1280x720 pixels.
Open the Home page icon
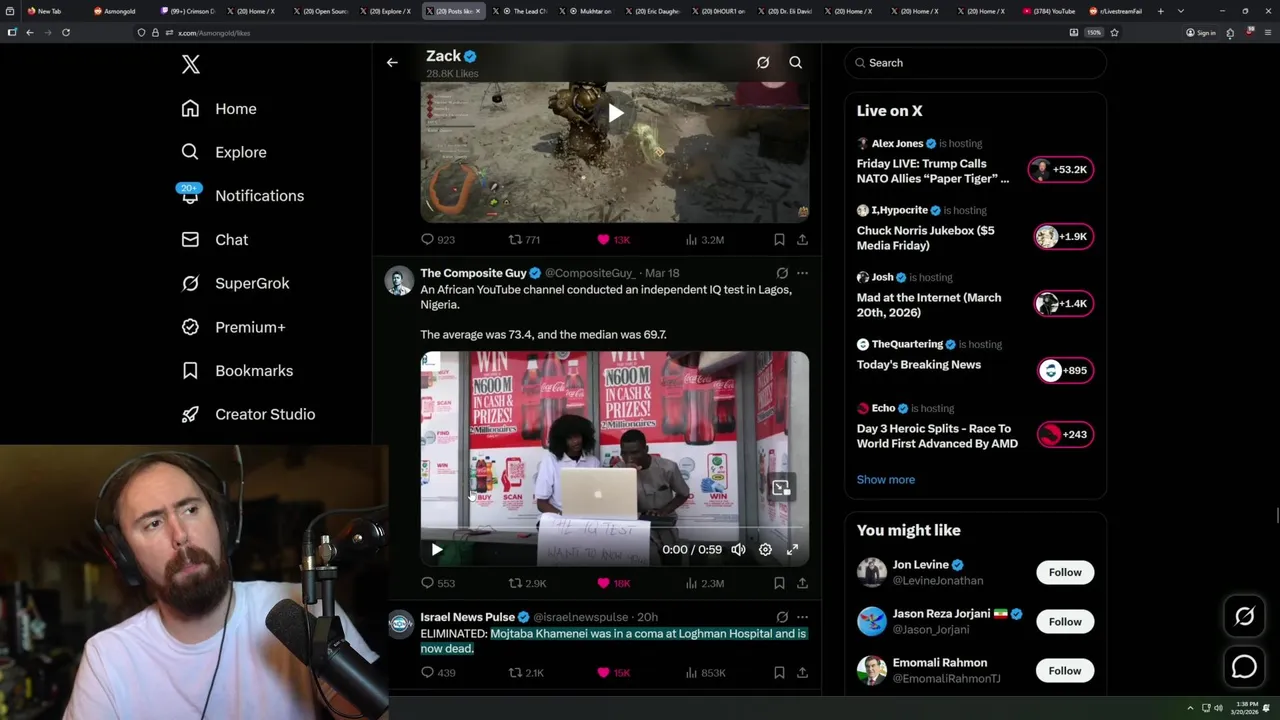tap(190, 109)
